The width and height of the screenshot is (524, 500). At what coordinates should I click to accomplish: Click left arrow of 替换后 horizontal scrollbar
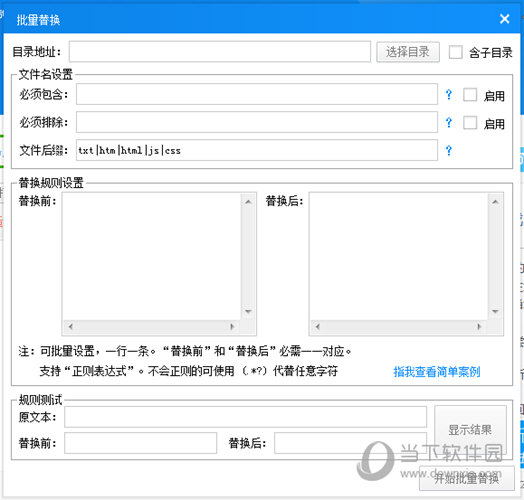[x=317, y=327]
